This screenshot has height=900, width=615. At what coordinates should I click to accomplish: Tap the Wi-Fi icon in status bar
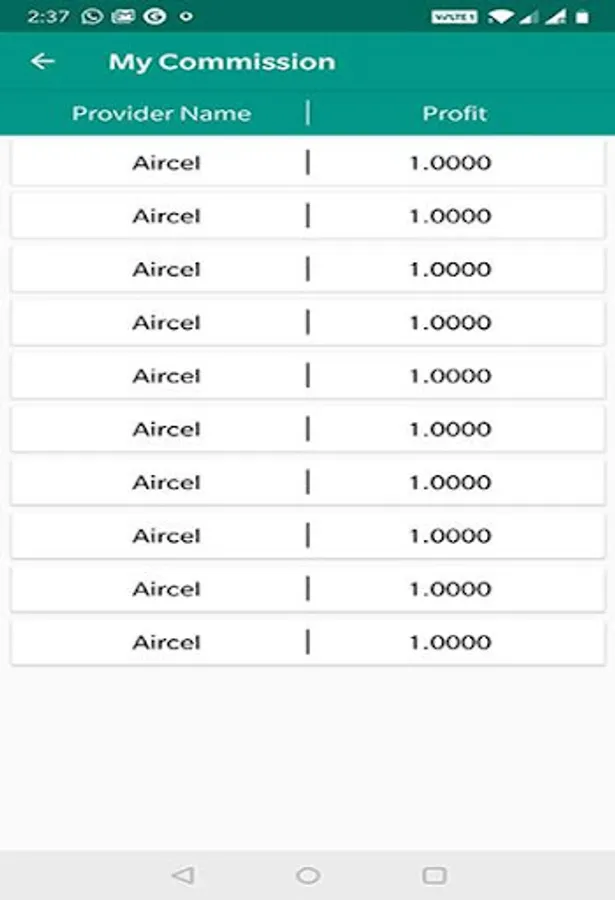[502, 16]
